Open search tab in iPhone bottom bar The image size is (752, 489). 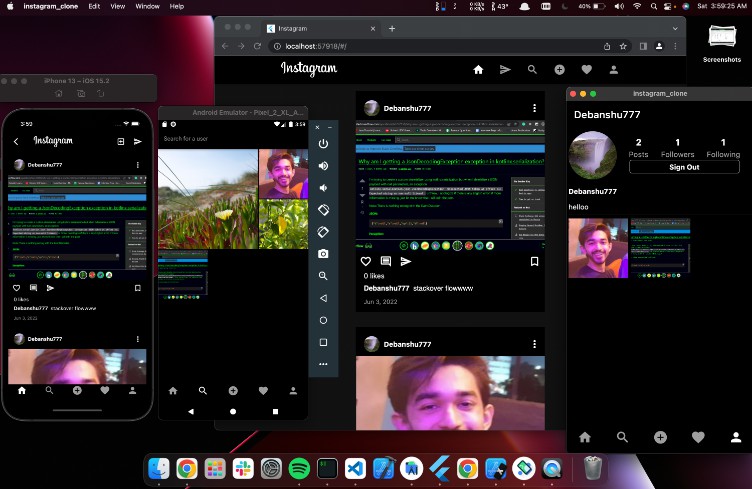tap(49, 391)
